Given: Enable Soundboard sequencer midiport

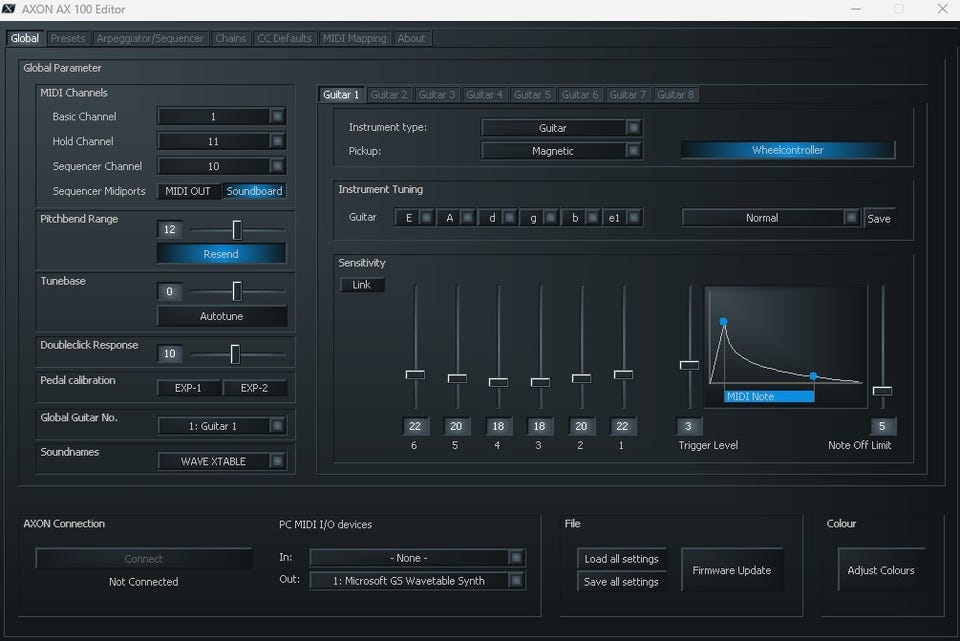Looking at the screenshot, I should click(254, 191).
